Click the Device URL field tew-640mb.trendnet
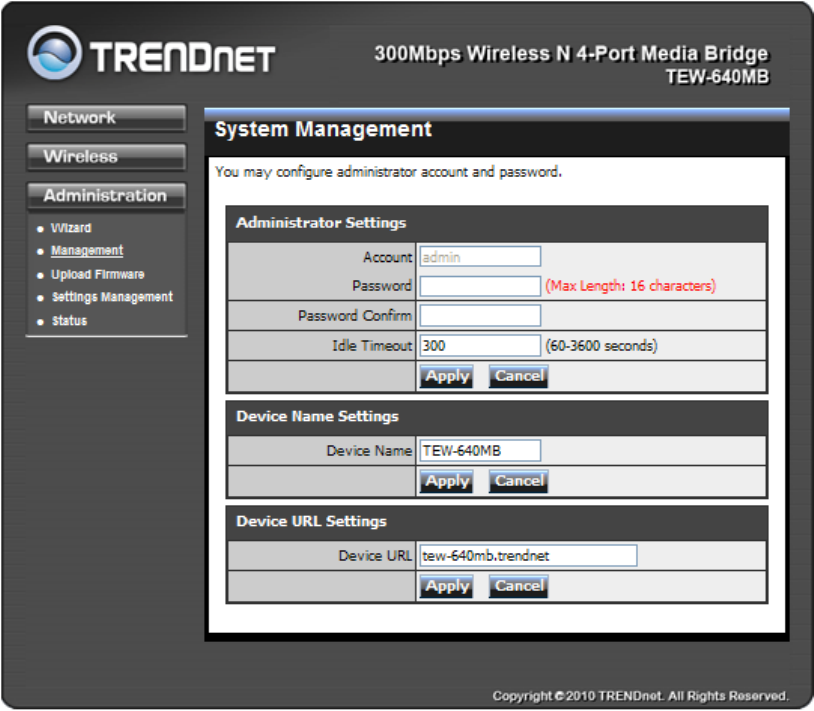 tap(528, 555)
